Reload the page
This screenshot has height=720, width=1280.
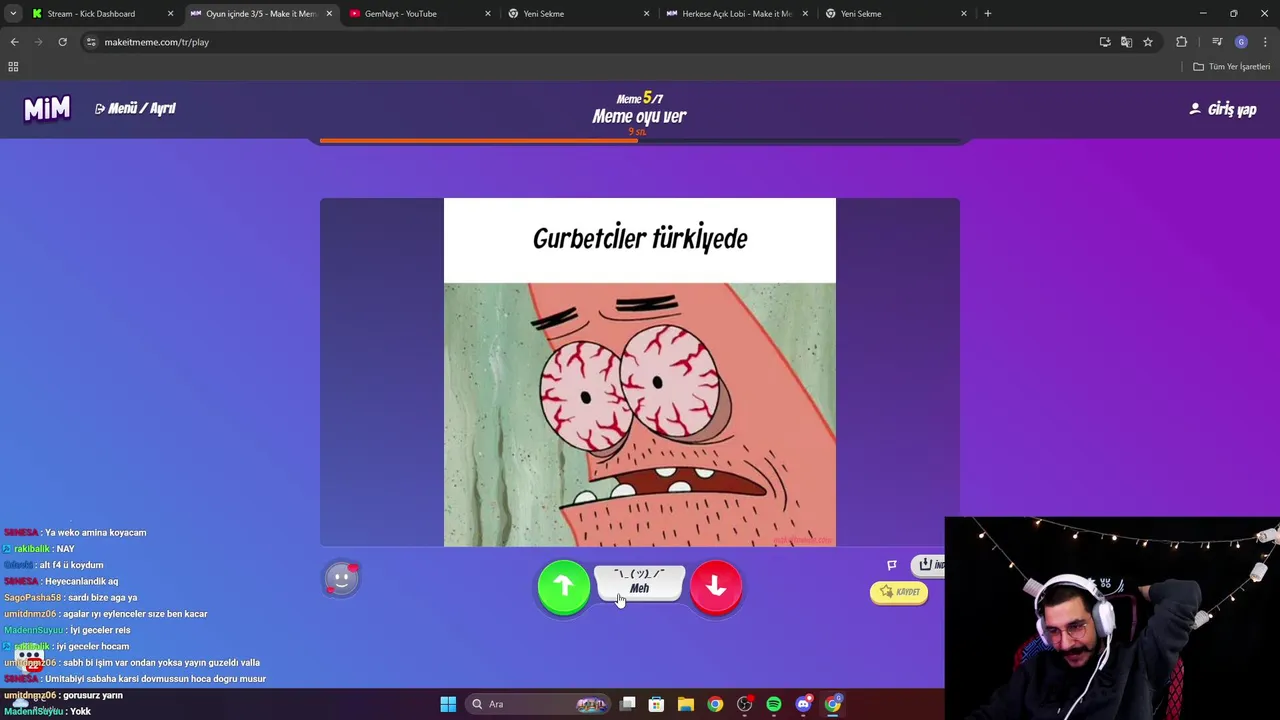click(62, 42)
